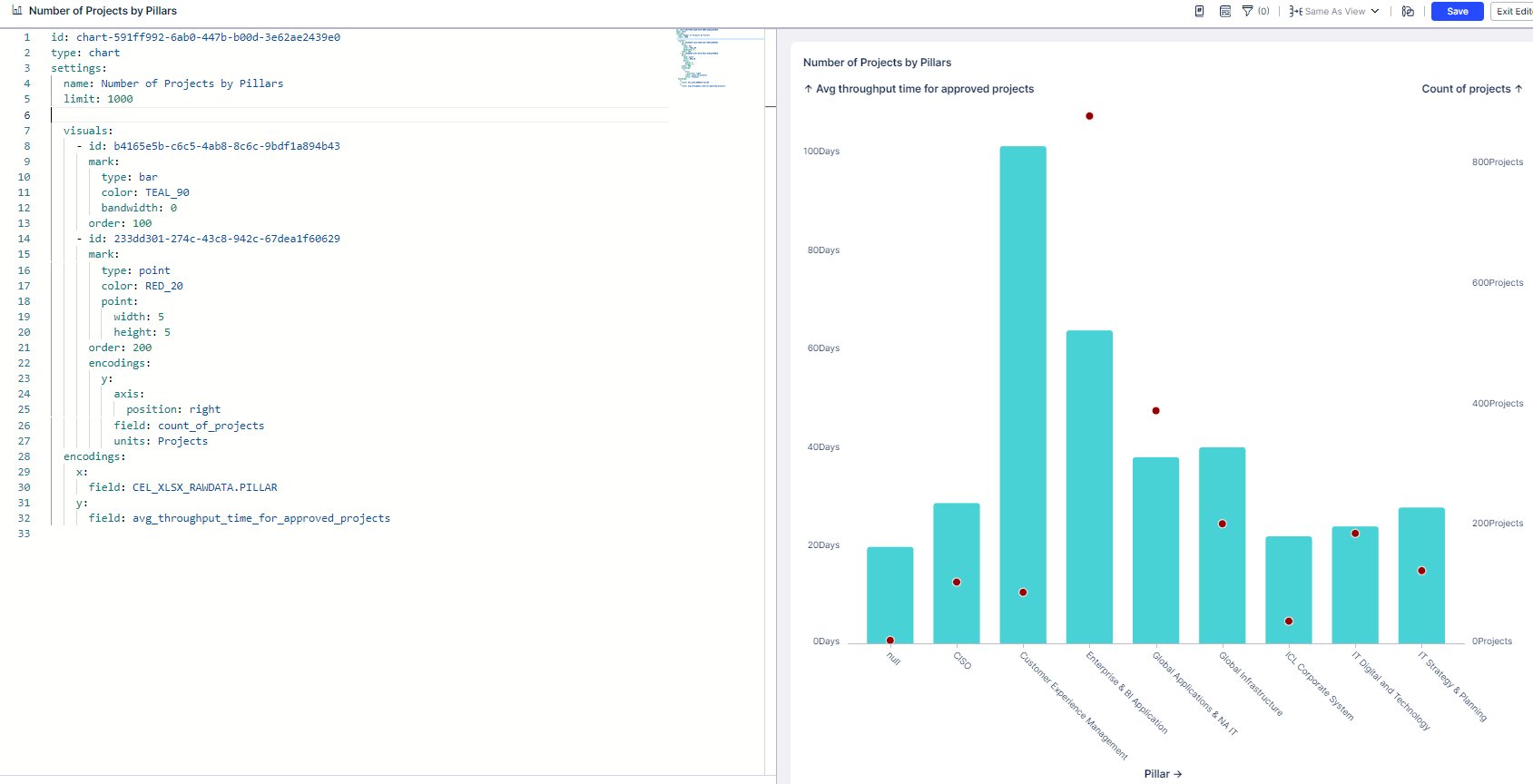
Task: Click the 'field: count_of_projects' line
Action: (x=189, y=426)
